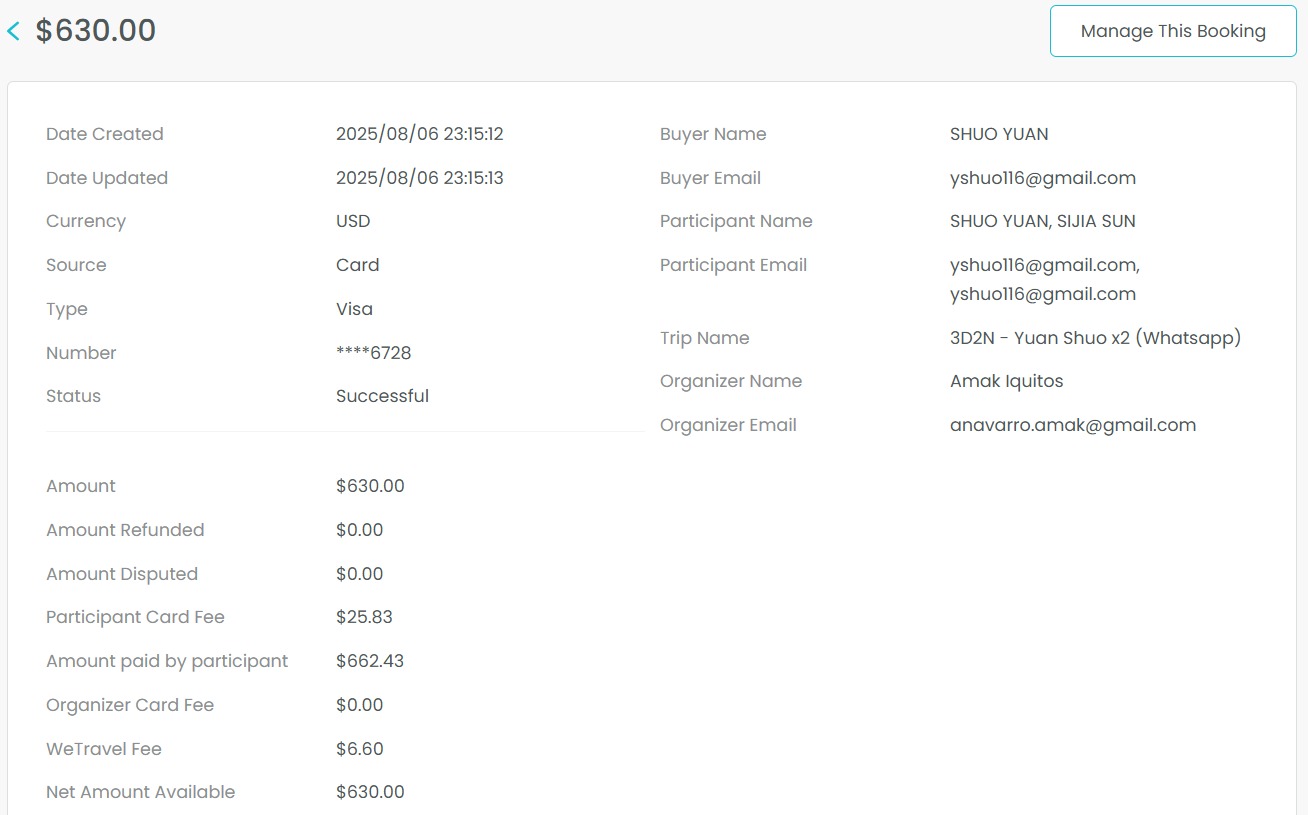The height and width of the screenshot is (815, 1308).
Task: Click the Date Created value 23:15:12
Action: coord(419,134)
